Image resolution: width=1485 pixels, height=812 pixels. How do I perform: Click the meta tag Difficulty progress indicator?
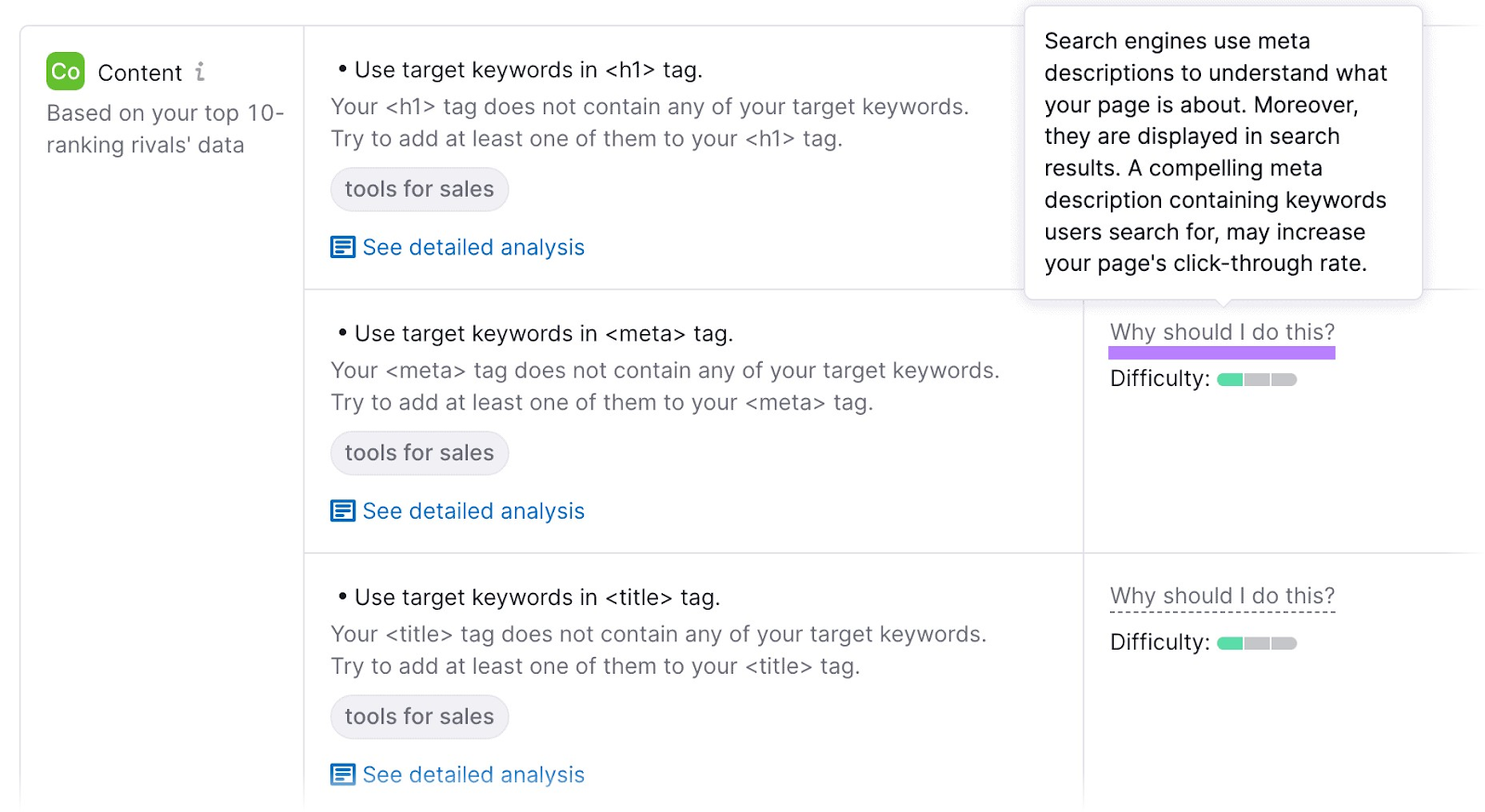tap(1257, 379)
